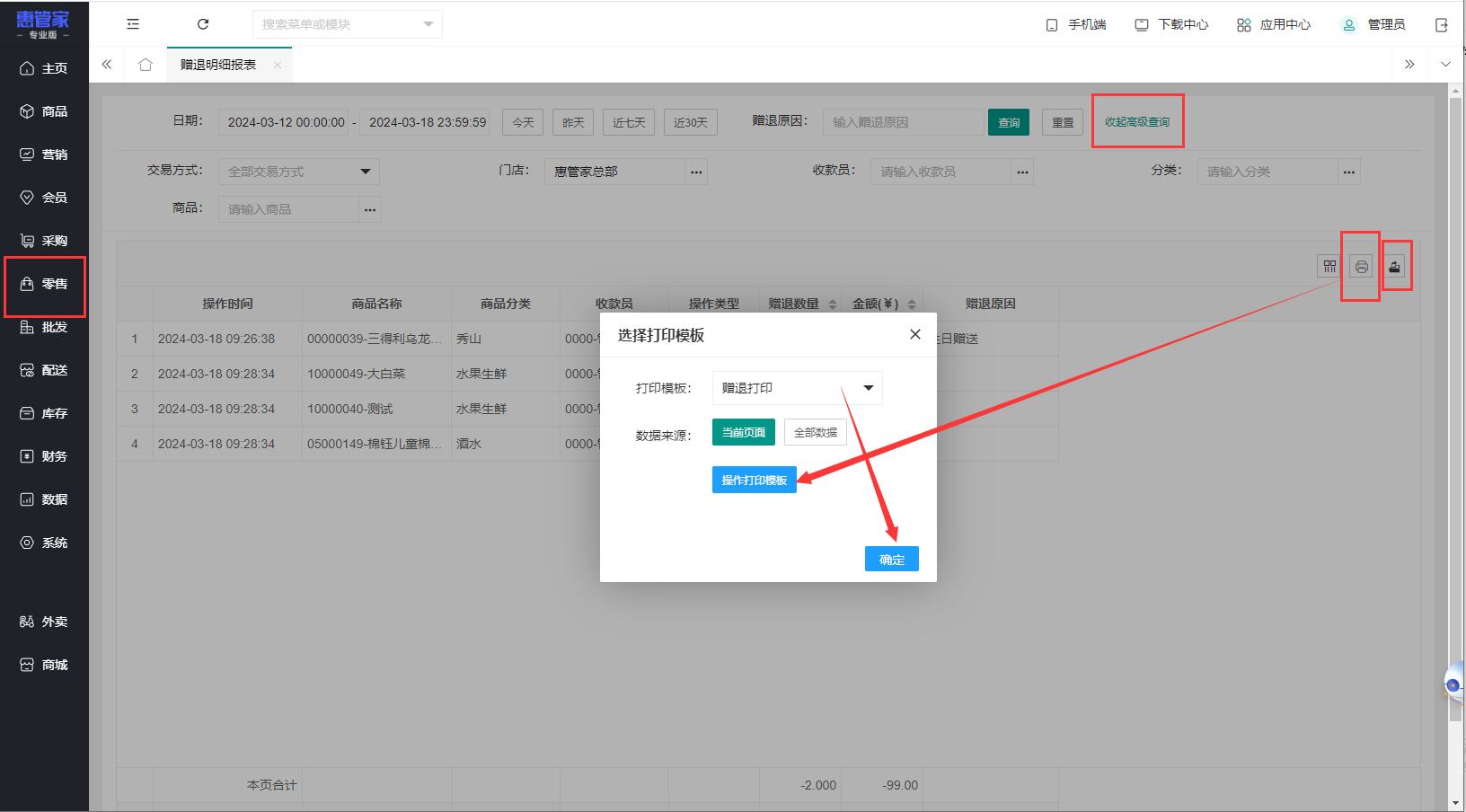This screenshot has width=1466, height=812.
Task: Select row with 10000040-测试
Action: [587, 409]
